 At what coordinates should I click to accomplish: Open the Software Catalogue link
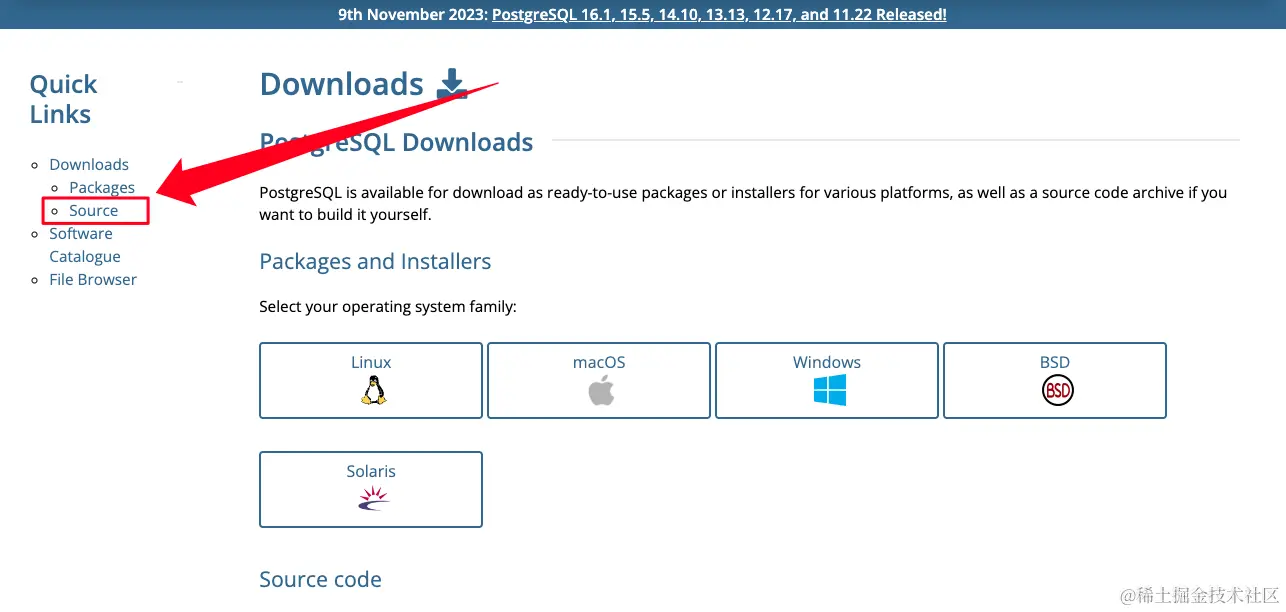pos(85,245)
